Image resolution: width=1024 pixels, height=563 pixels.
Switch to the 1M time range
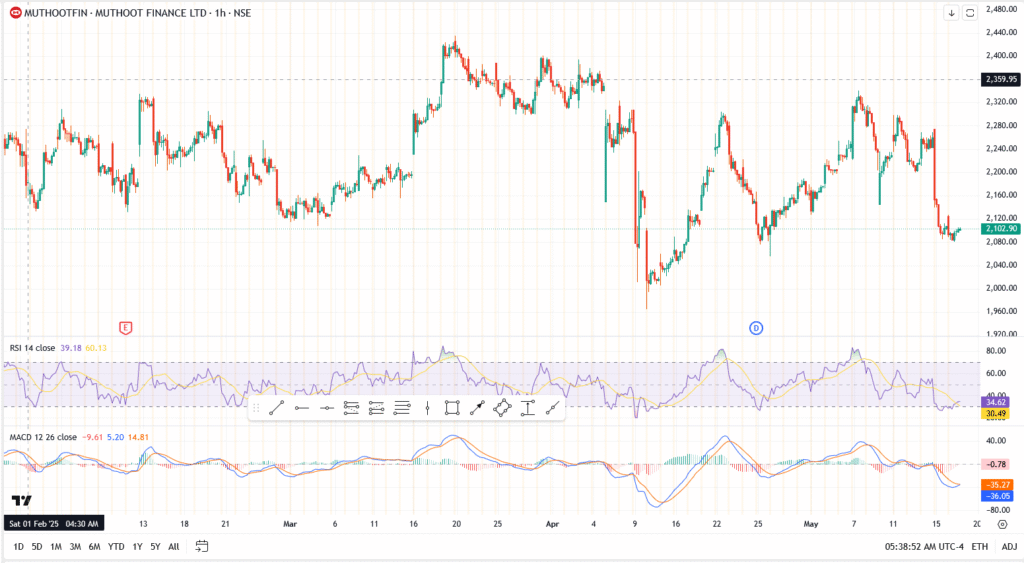pos(56,546)
